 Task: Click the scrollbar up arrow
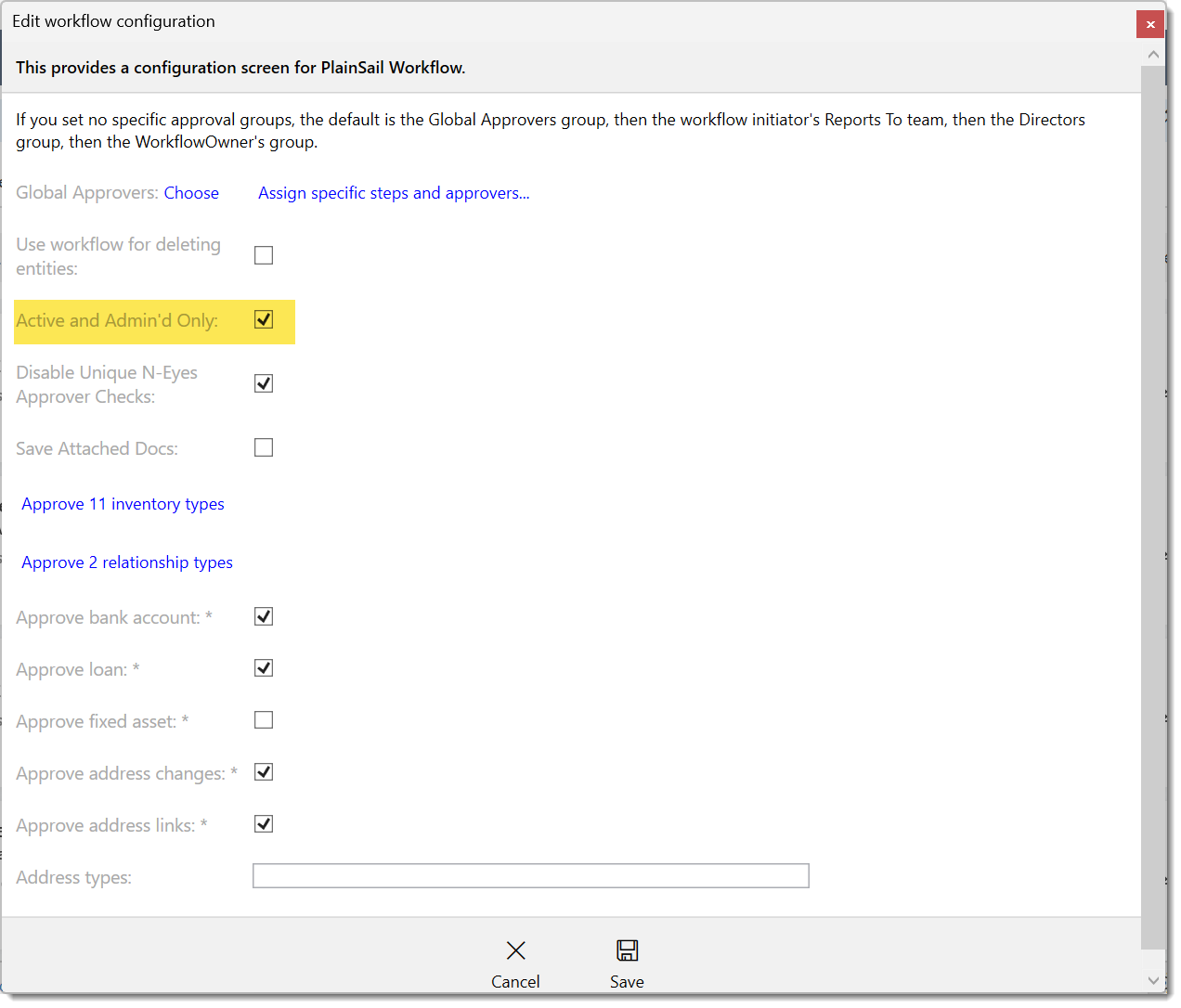(1153, 55)
